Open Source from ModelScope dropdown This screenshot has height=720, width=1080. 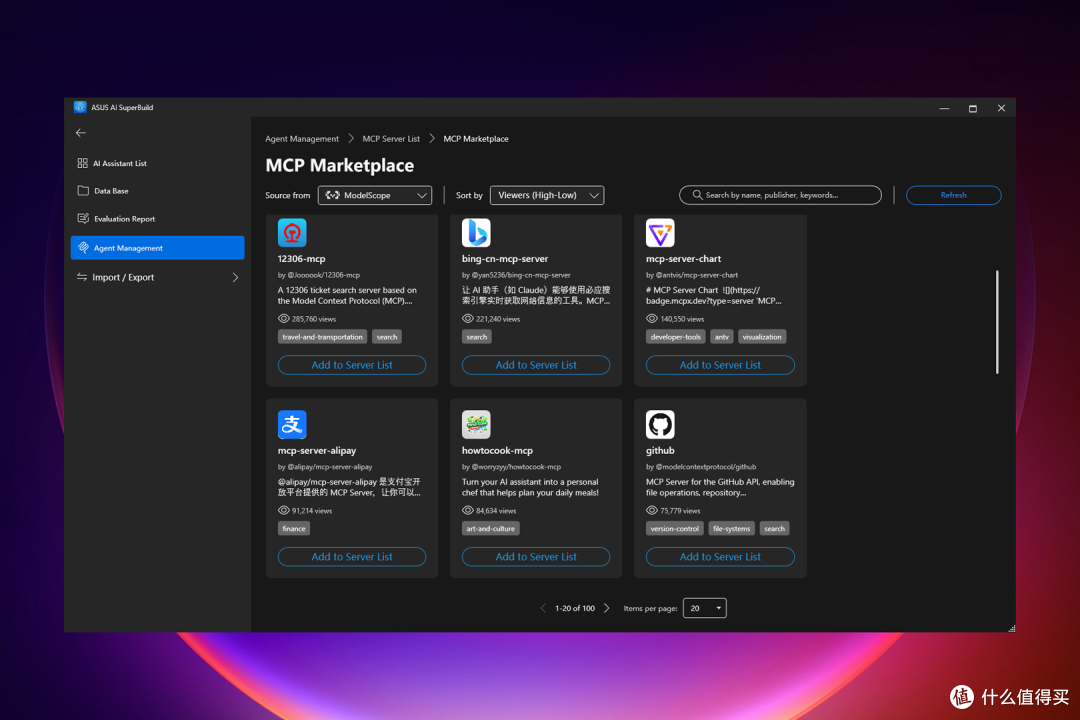[x=375, y=195]
